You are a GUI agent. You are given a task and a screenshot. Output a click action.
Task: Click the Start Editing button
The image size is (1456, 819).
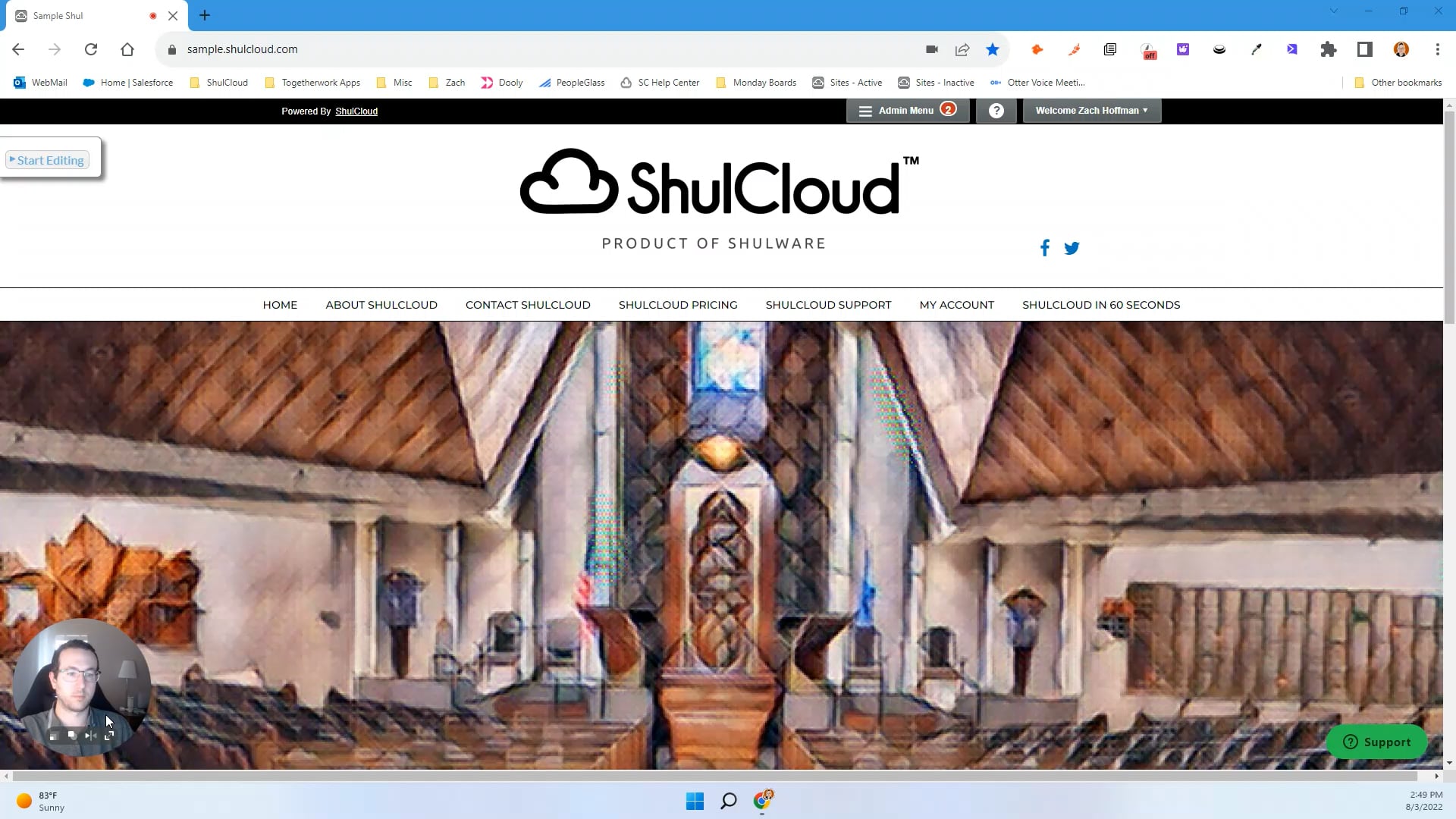click(x=46, y=159)
